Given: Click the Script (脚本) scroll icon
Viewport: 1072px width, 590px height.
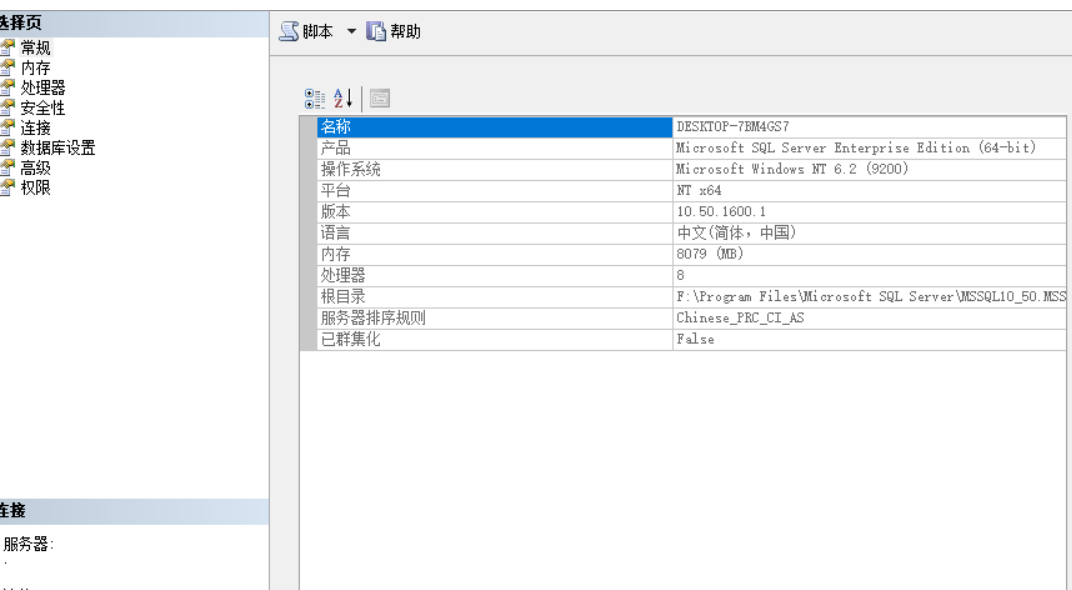Looking at the screenshot, I should pyautogui.click(x=287, y=28).
